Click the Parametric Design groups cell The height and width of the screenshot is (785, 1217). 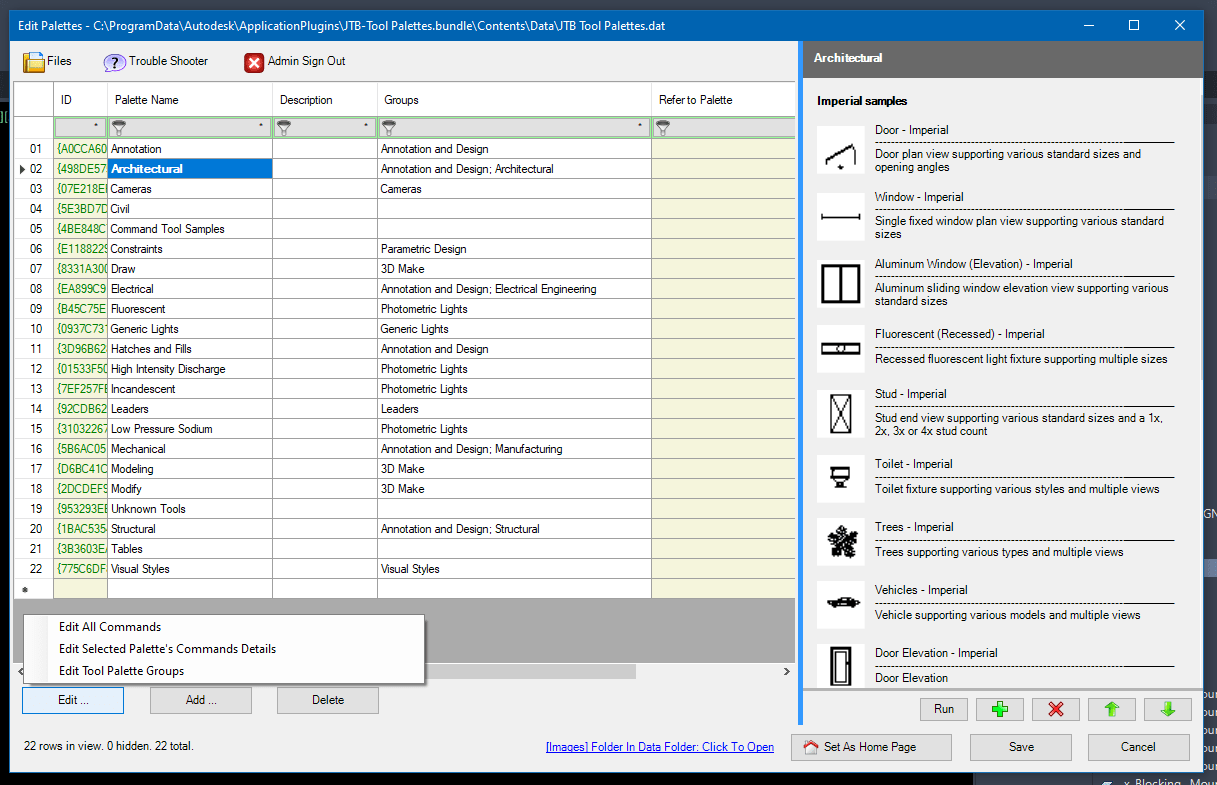pos(514,249)
